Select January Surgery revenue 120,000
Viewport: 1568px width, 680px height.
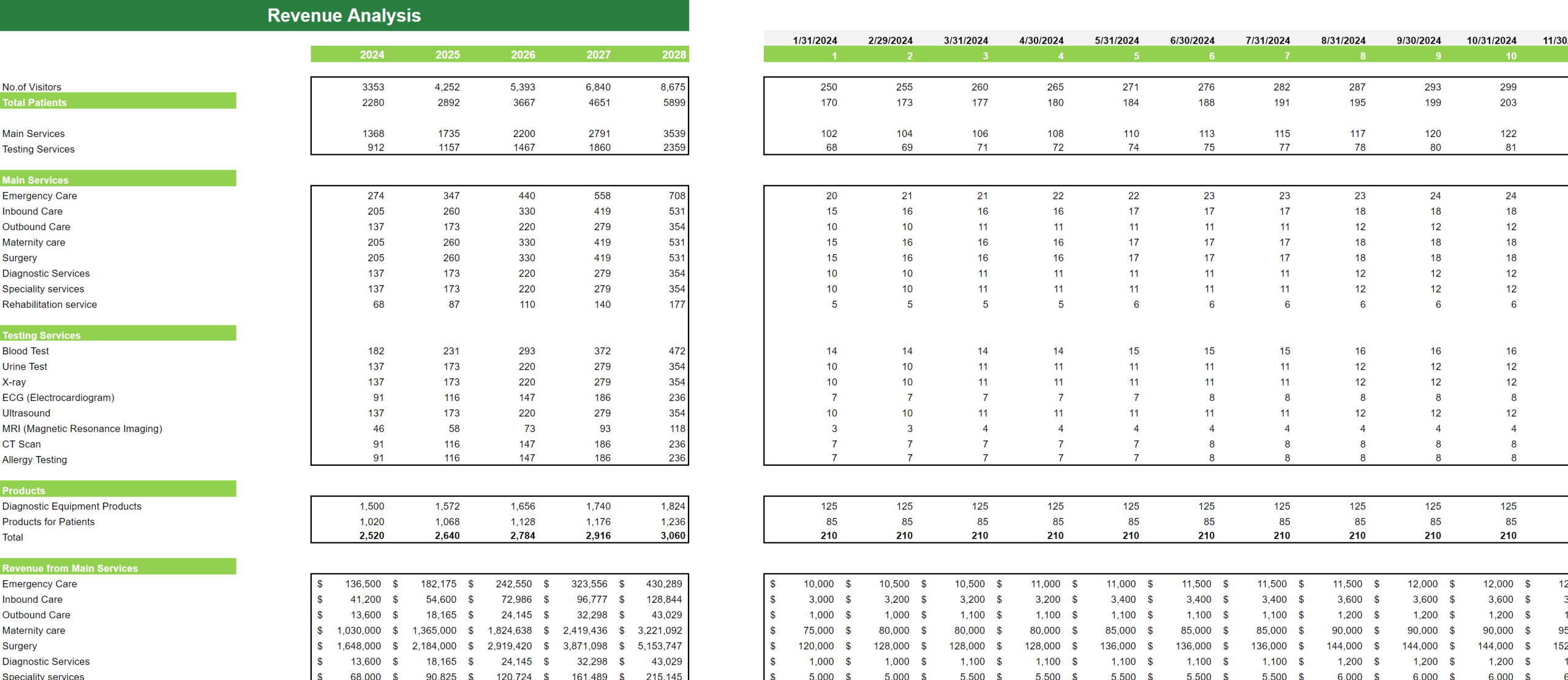(x=816, y=646)
